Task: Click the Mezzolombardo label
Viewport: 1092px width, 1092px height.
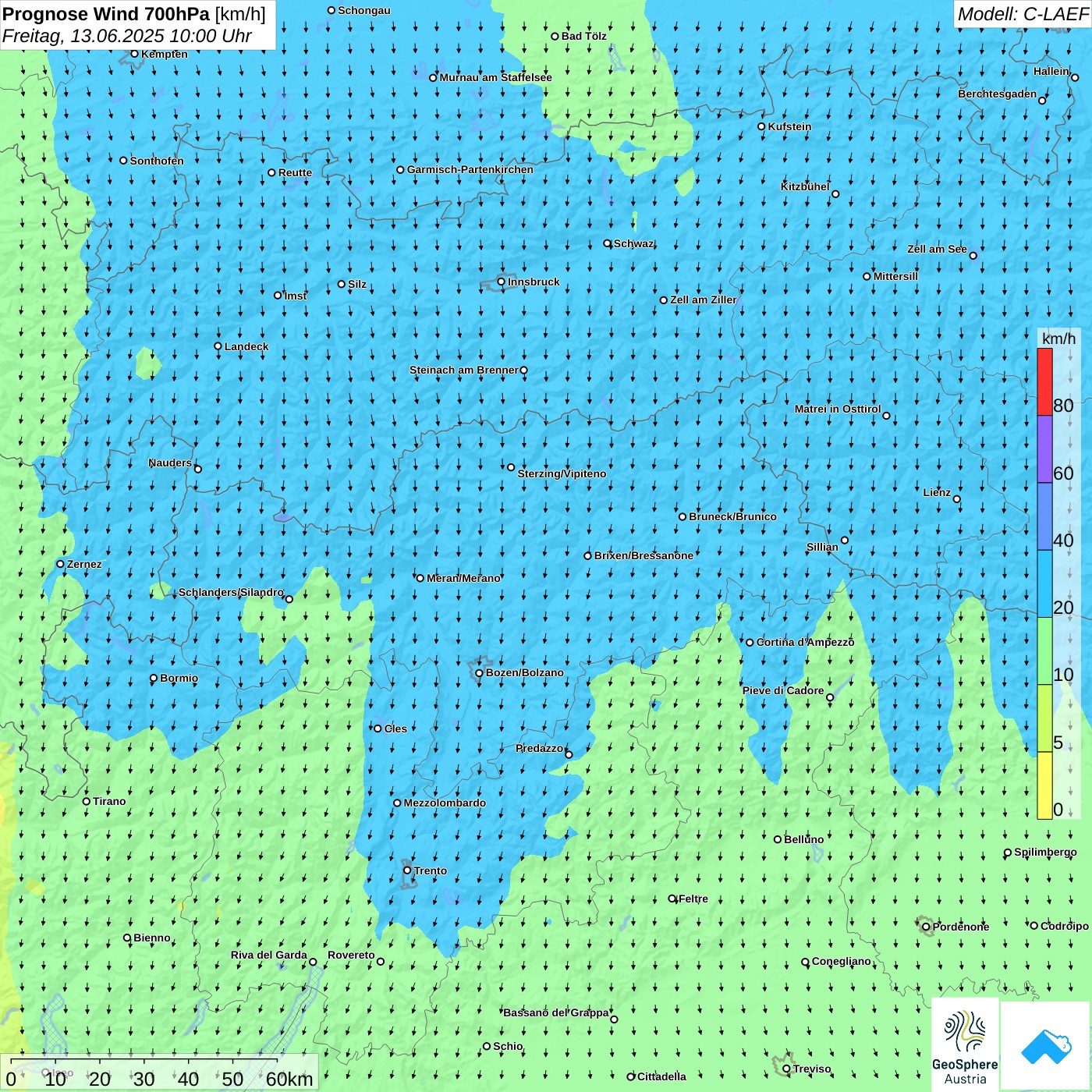Action: click(445, 803)
